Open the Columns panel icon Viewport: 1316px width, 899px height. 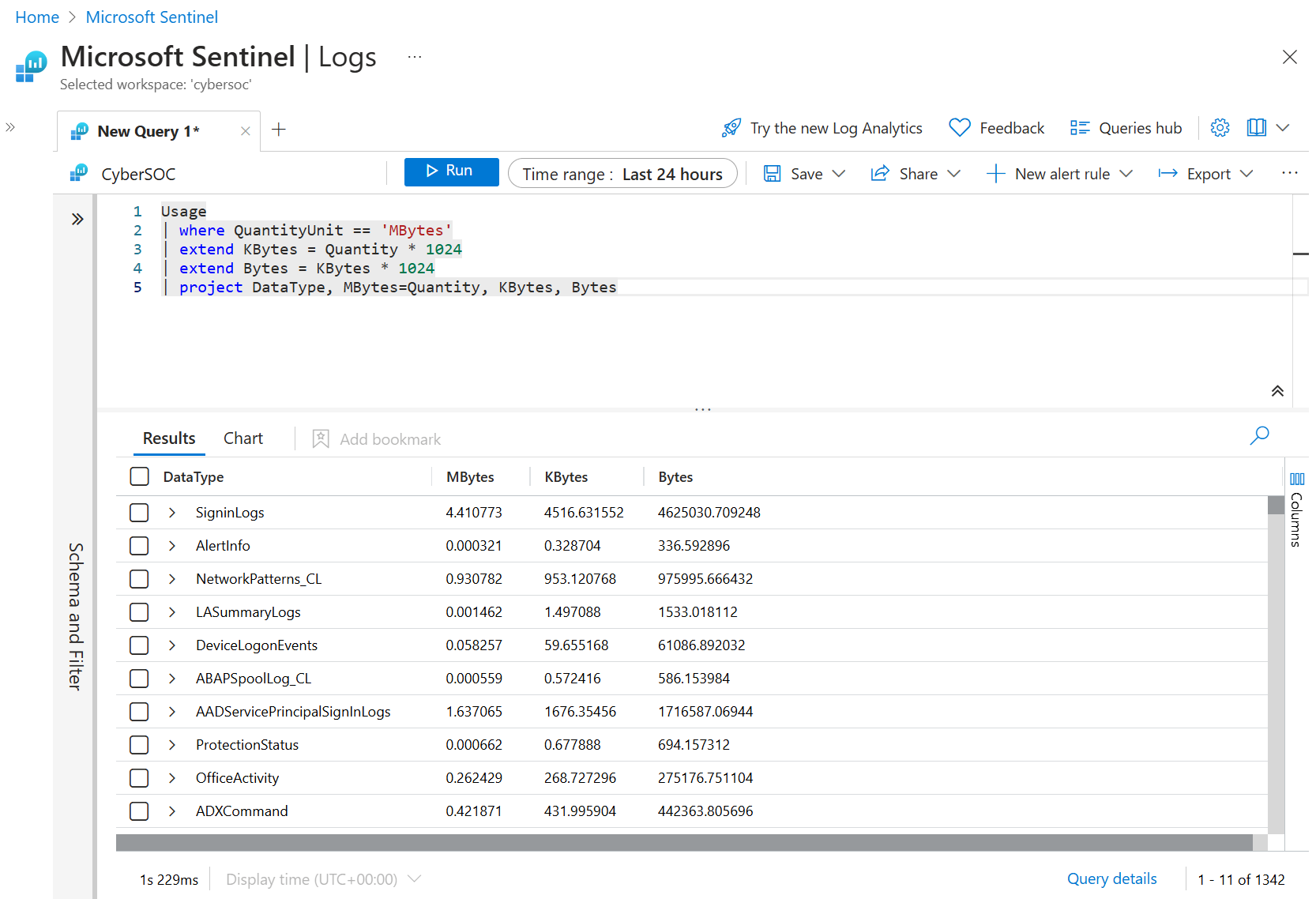tap(1297, 479)
